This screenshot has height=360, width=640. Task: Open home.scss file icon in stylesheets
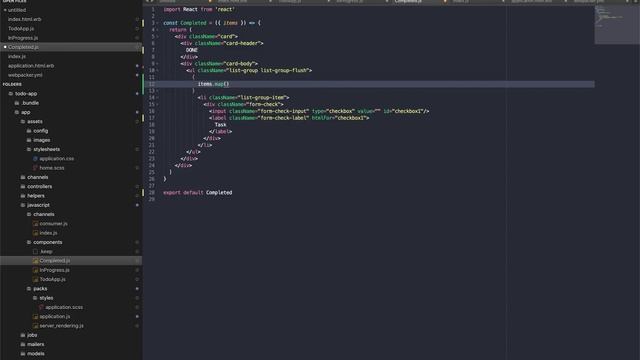35,168
